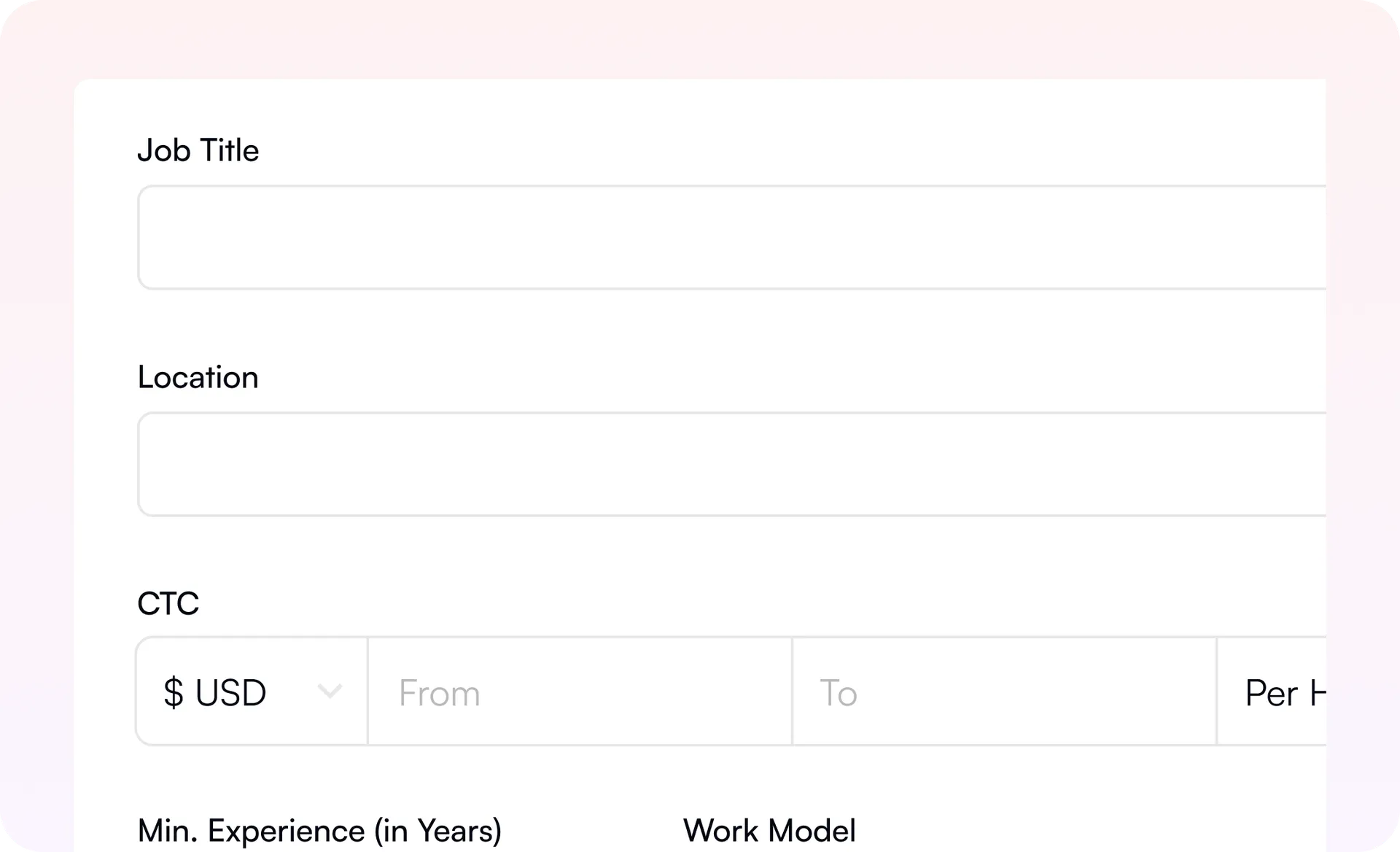Click the Location label
Image resolution: width=1400 pixels, height=852 pixels.
pyautogui.click(x=198, y=377)
